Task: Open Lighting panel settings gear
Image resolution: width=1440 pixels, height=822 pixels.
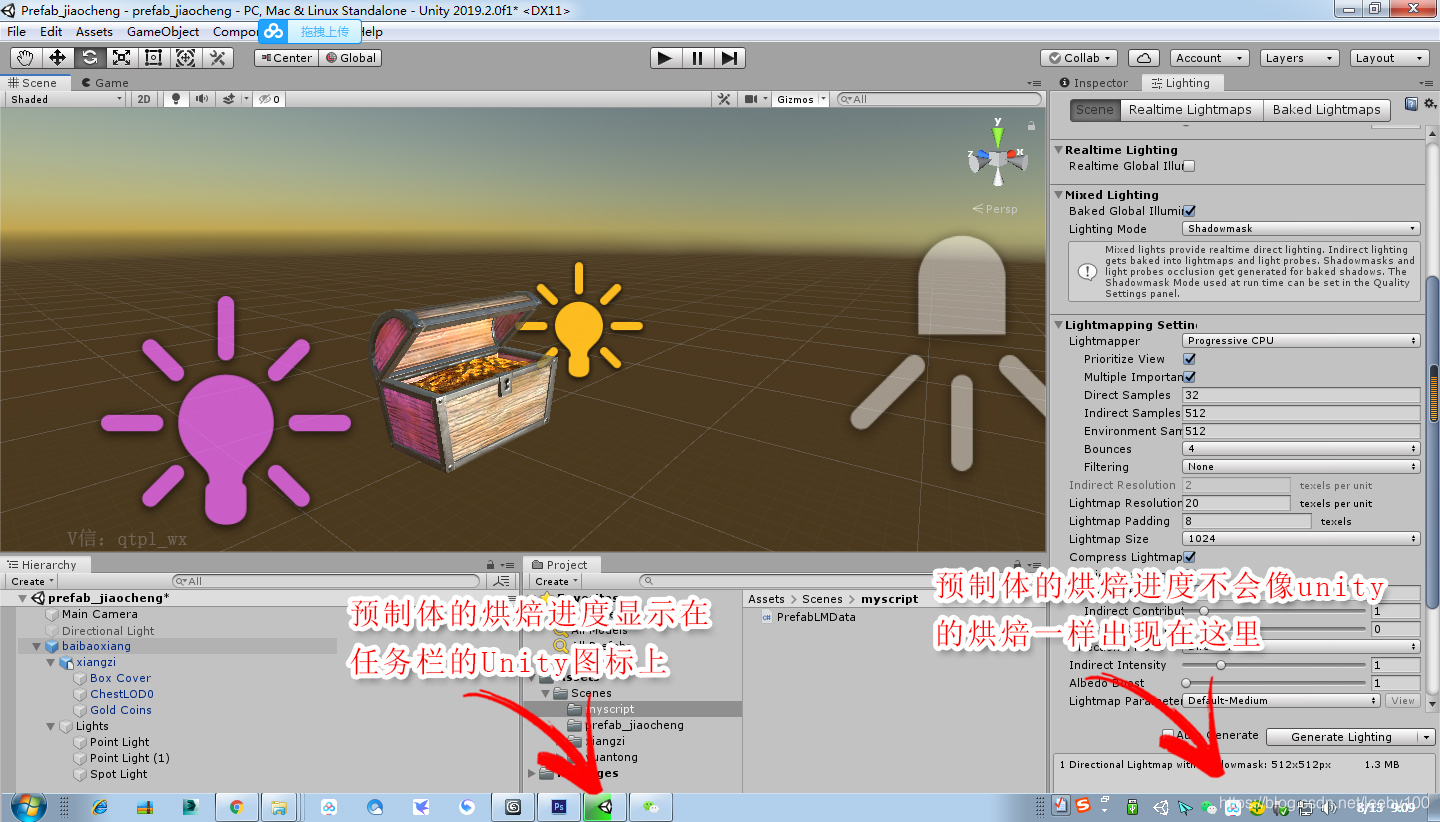Action: pyautogui.click(x=1428, y=104)
